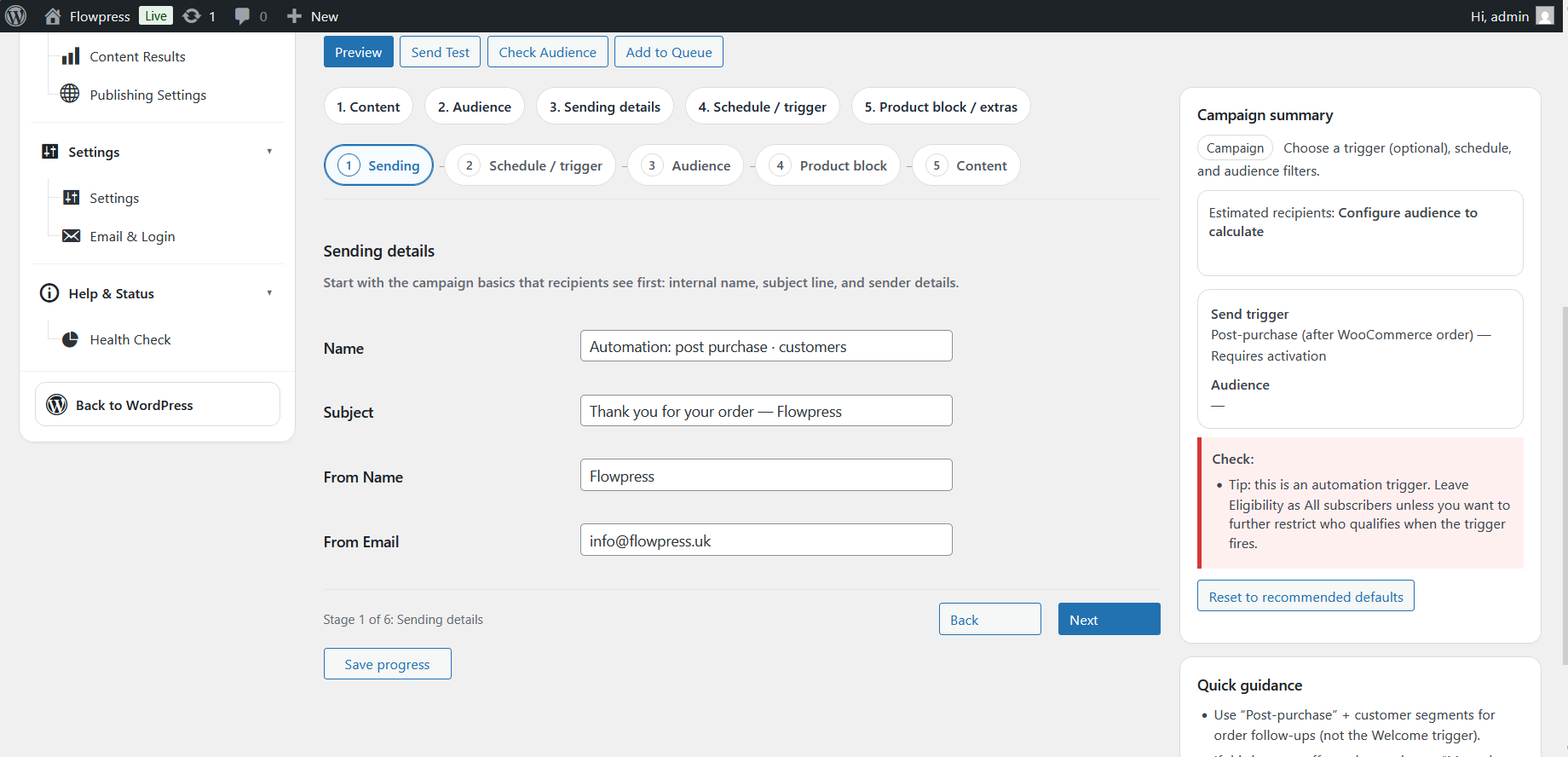The width and height of the screenshot is (1568, 757).
Task: Click the WordPress logo in admin bar
Action: pyautogui.click(x=16, y=16)
